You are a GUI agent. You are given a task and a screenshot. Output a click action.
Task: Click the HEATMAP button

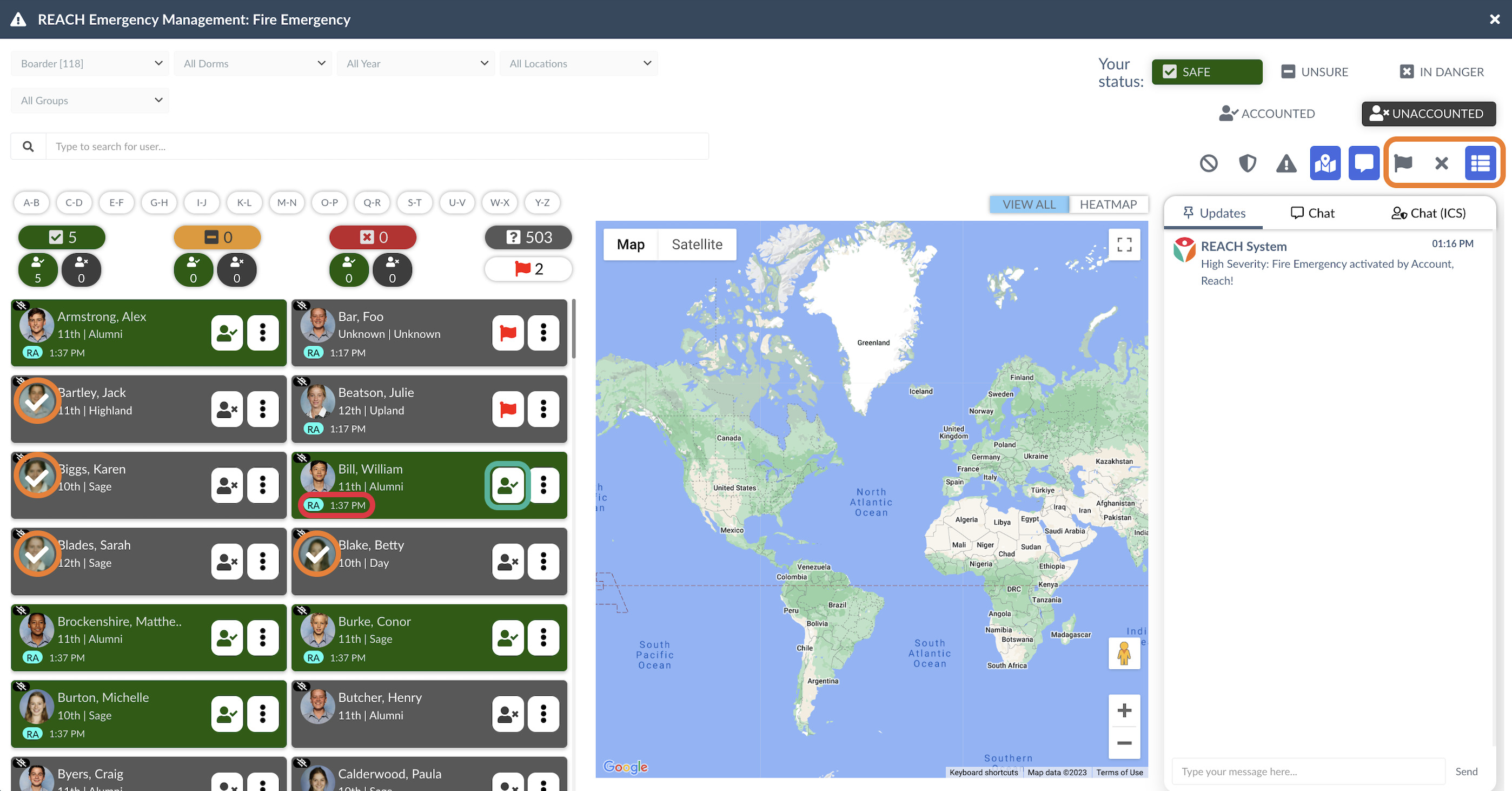[1108, 205]
